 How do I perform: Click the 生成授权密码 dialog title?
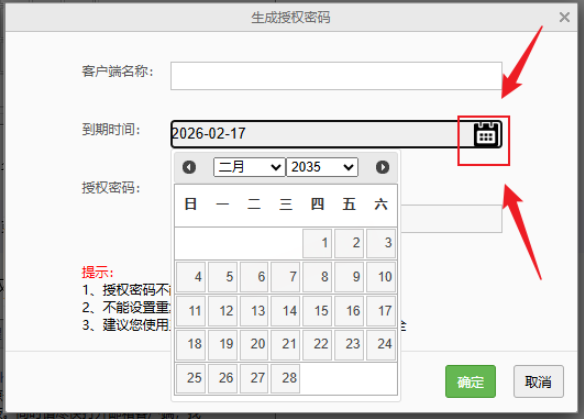[x=291, y=18]
